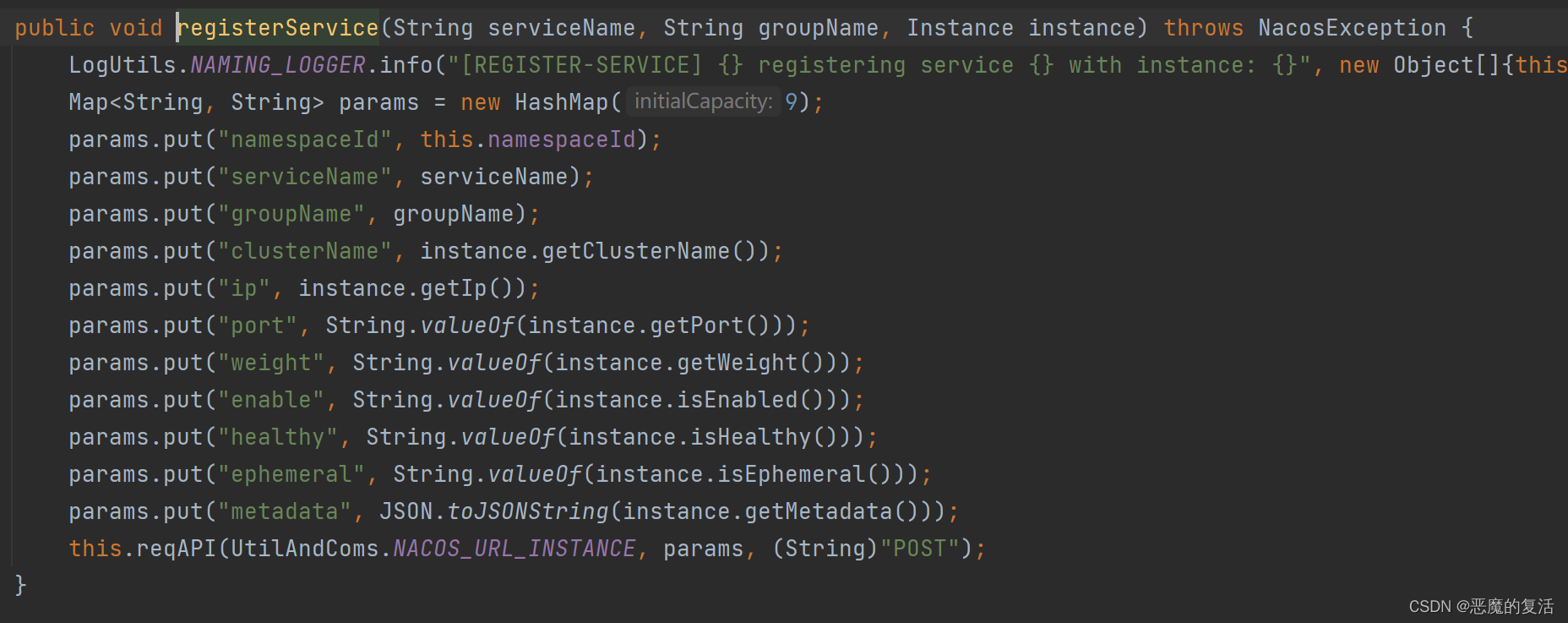Click the registerService method name
Screen dimensions: 1568x623
point(278,28)
